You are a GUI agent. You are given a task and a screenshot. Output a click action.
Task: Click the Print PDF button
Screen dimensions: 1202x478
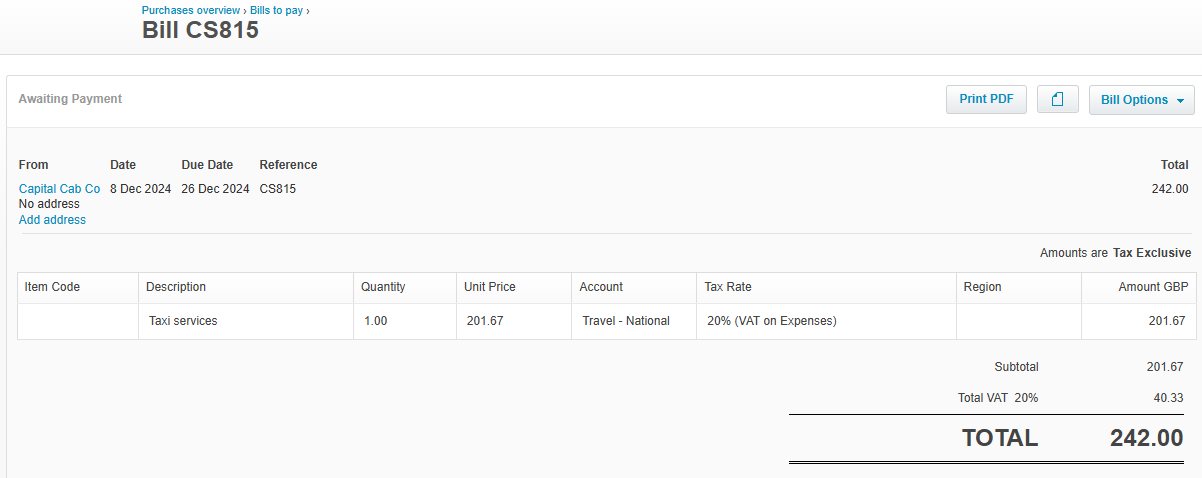(x=986, y=99)
